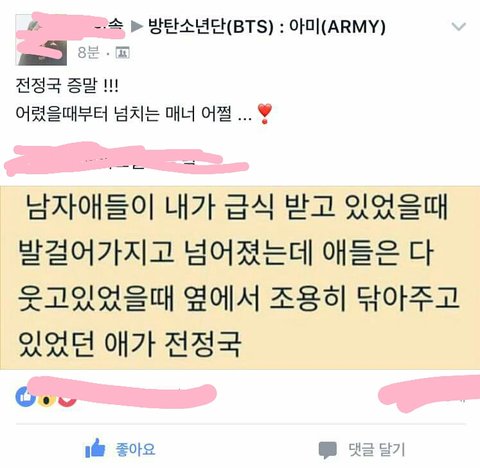The image size is (480, 468).
Task: Click the scribbled-out poster name in header
Action: [70, 27]
